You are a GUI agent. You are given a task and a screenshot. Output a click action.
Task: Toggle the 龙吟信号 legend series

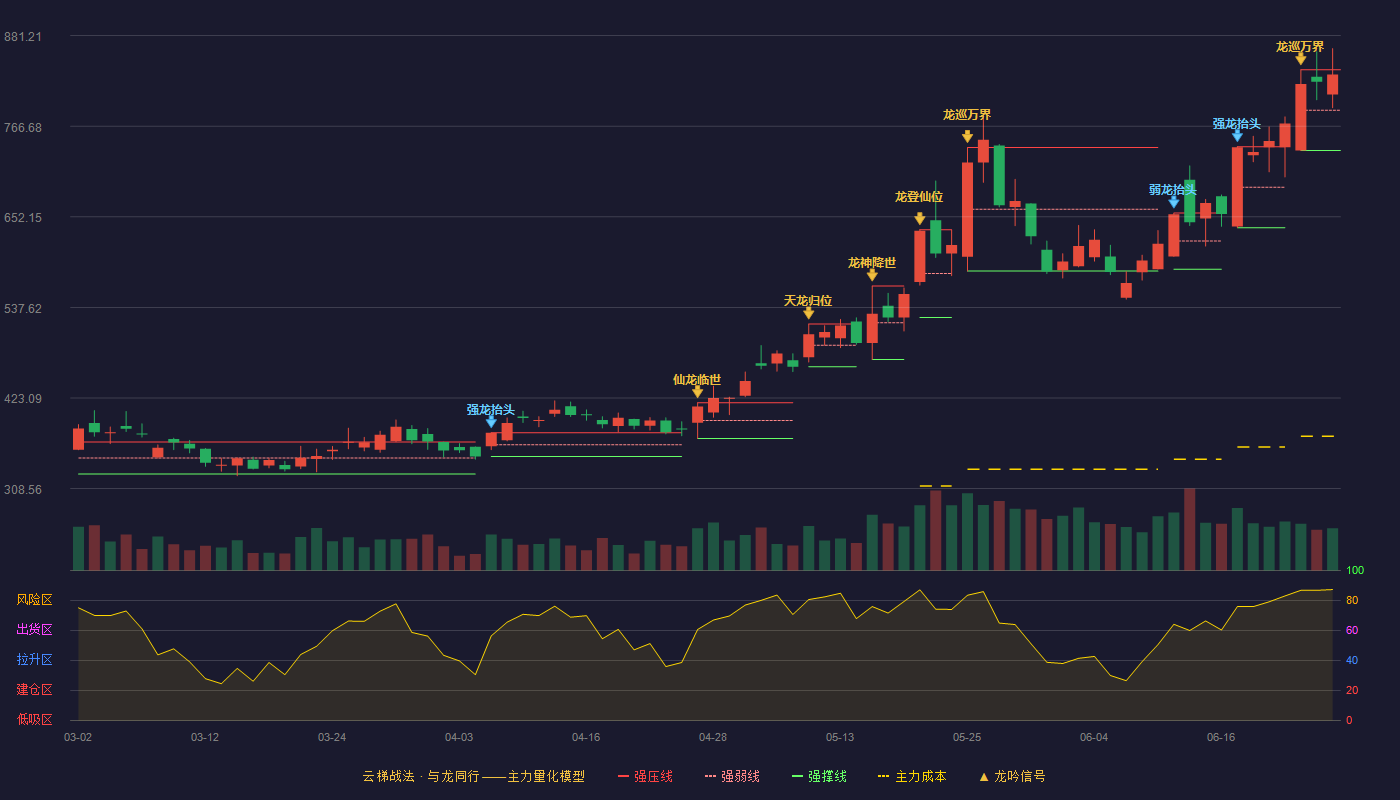[x=1011, y=776]
